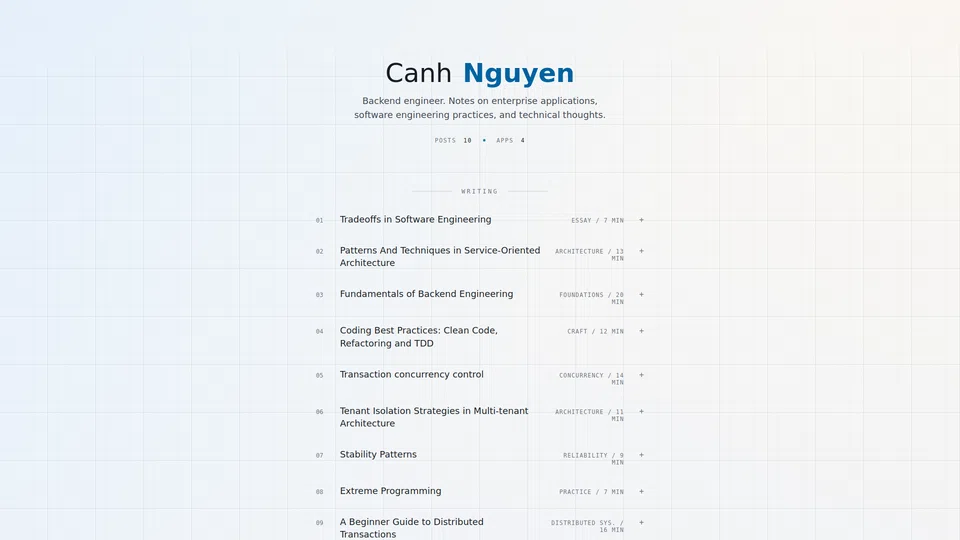Expand the Fundamentals of Backend Engineering plus icon
960x540 pixels.
[x=641, y=294]
